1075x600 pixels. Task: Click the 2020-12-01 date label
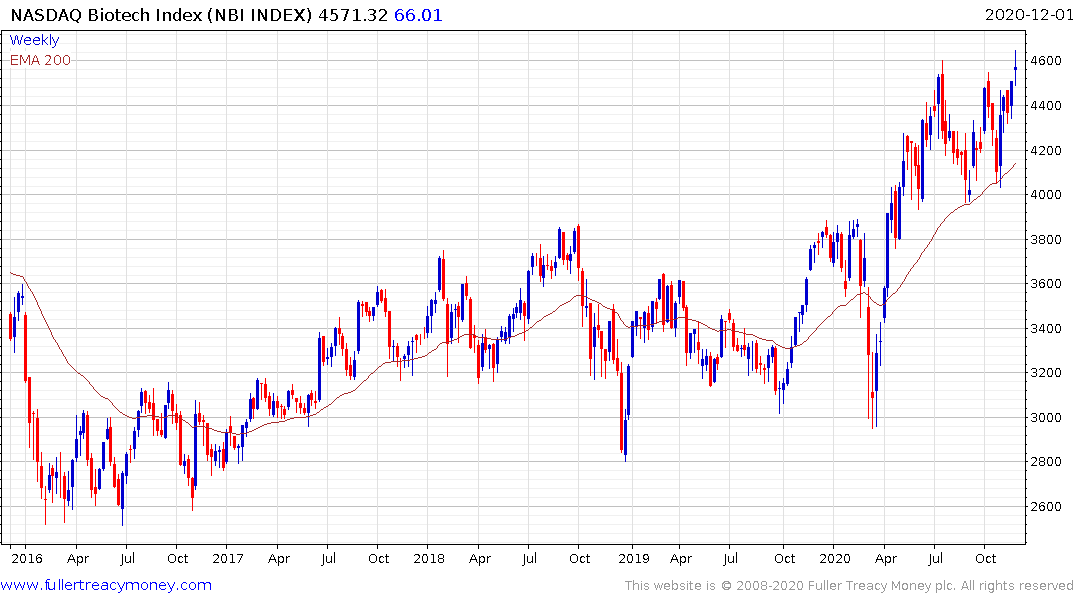click(1028, 15)
